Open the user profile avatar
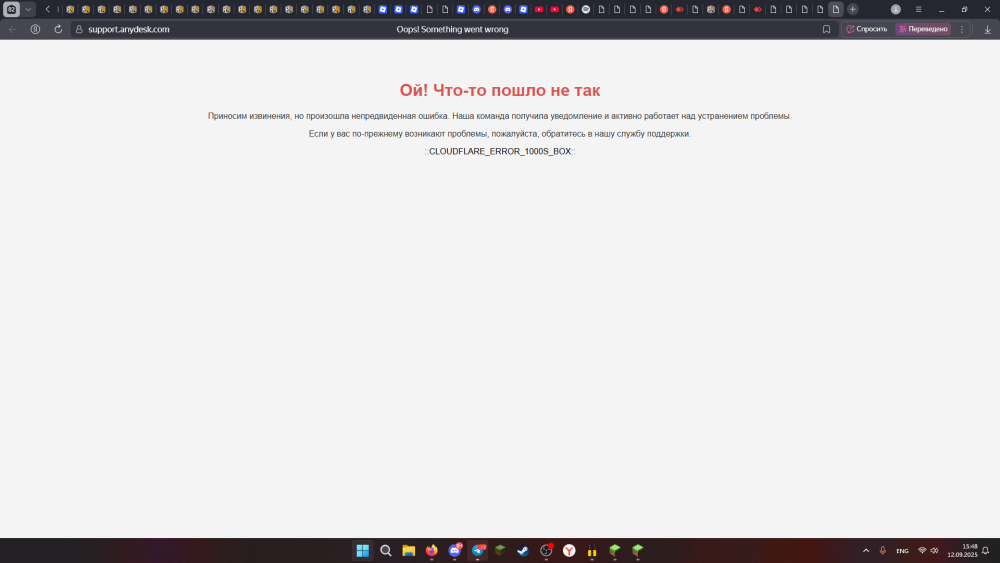Screen dimensions: 1000x563 [895, 10]
